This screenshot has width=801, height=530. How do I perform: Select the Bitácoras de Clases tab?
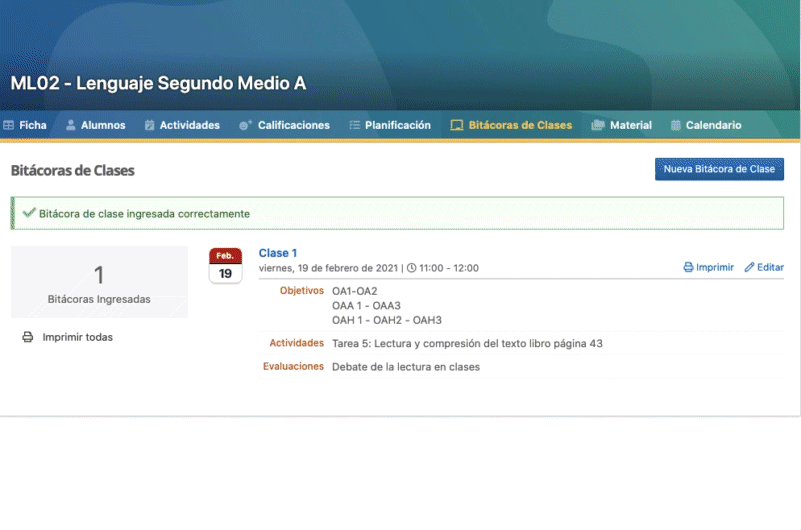point(511,125)
